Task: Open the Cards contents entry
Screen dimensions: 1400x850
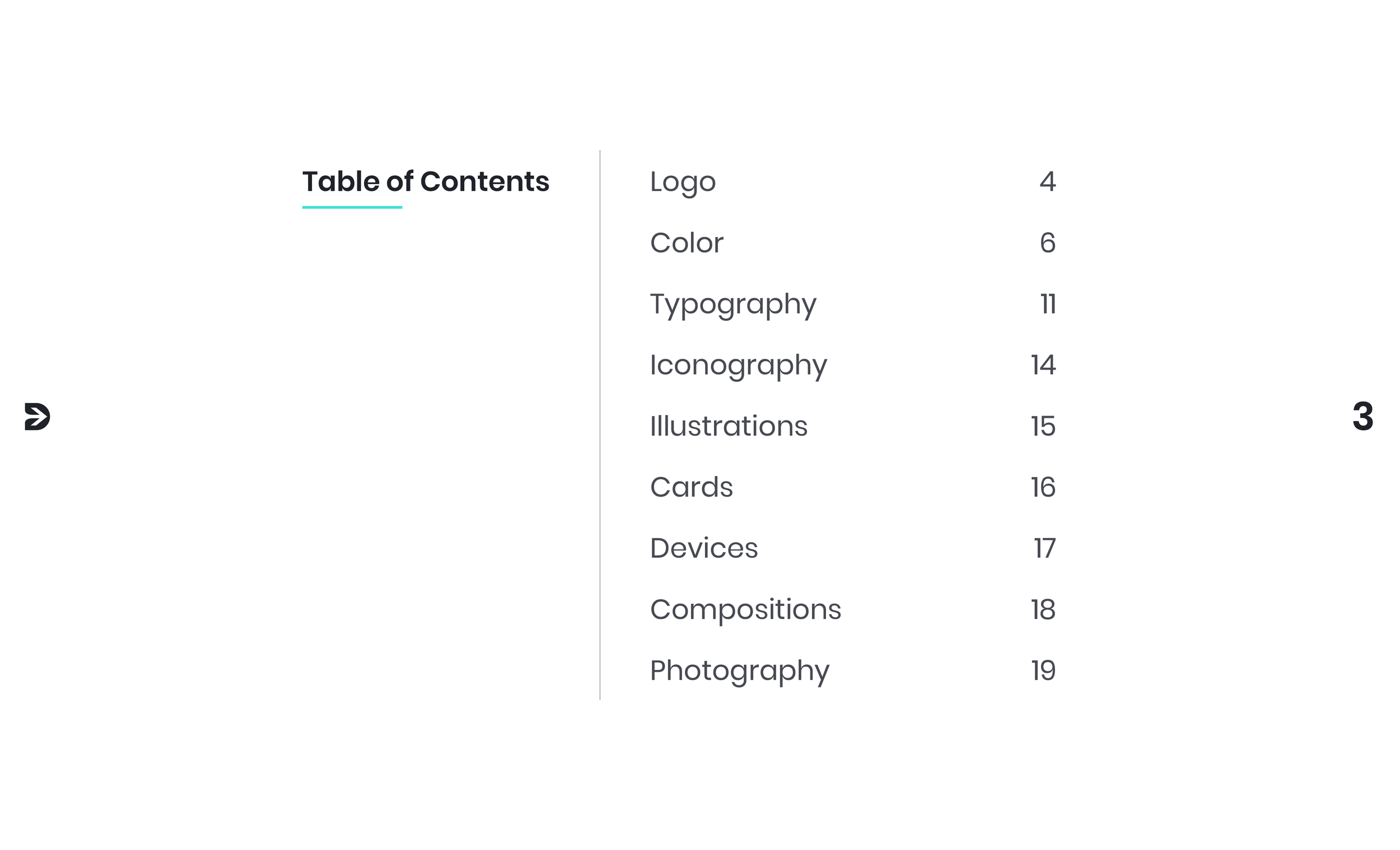Action: point(691,488)
